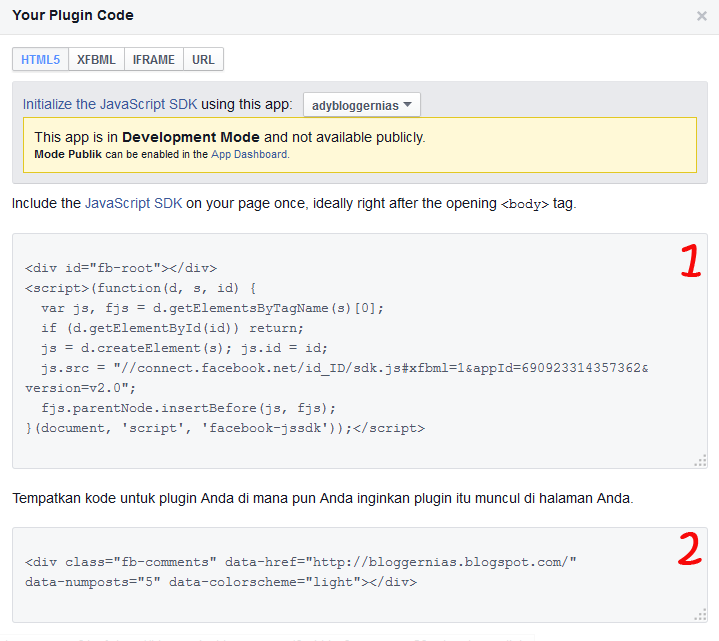Click inside the fb-root SDK code box
719x641 pixels.
[360, 351]
